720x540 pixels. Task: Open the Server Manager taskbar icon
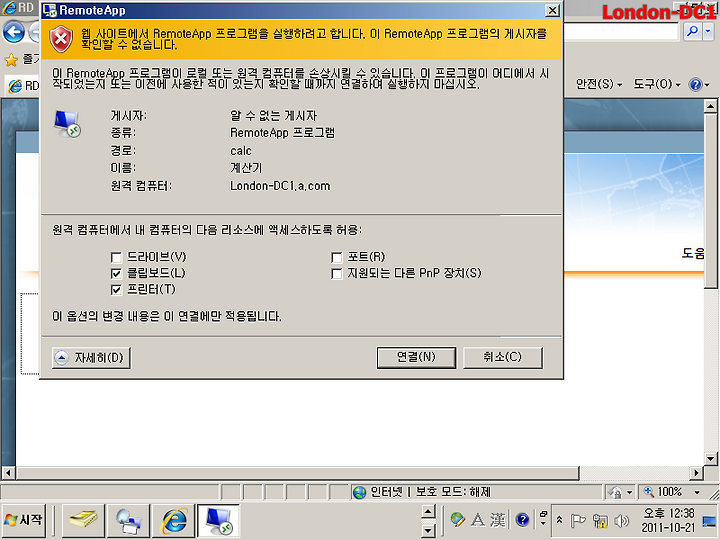click(83, 520)
